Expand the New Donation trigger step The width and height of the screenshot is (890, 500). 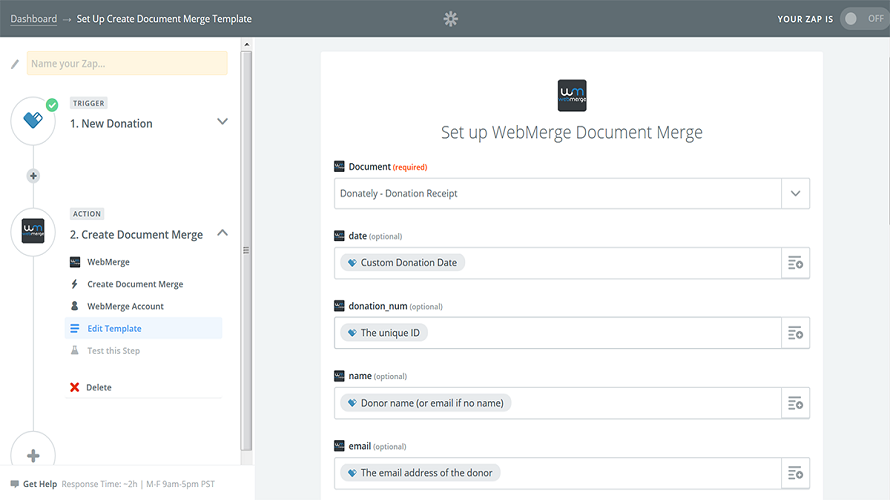[x=222, y=121]
